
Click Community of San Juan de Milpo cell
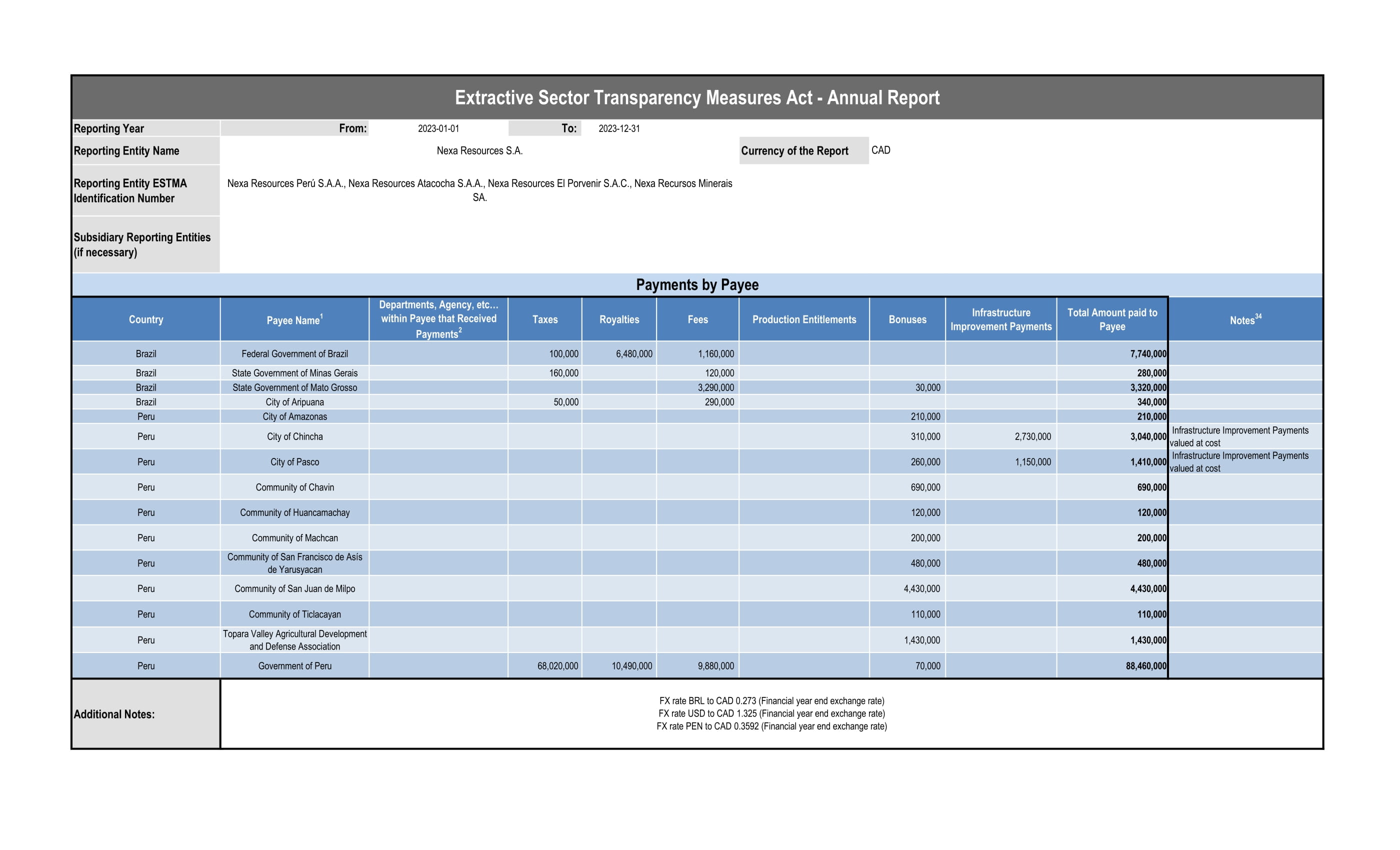click(x=294, y=588)
